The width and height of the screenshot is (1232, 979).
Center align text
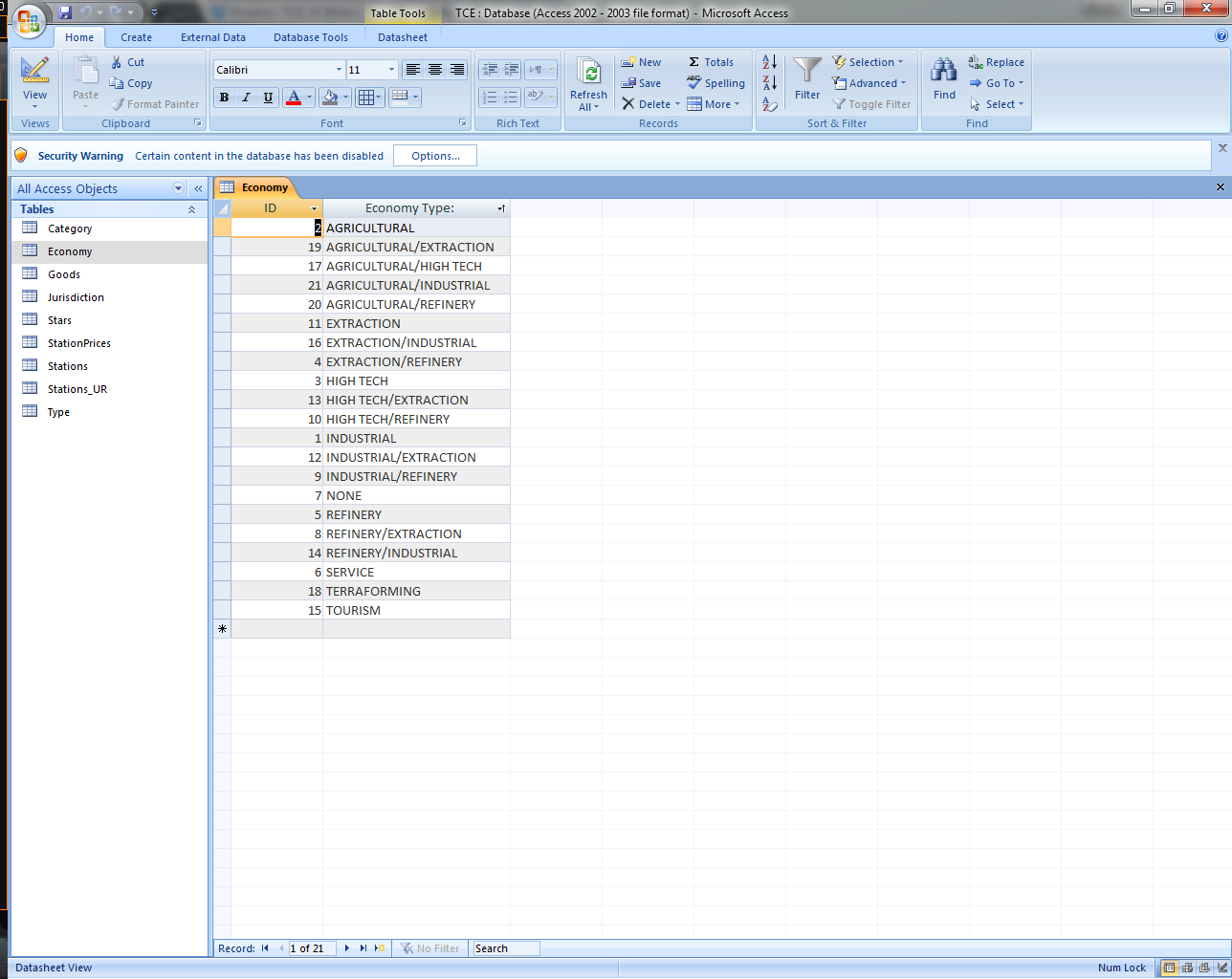click(435, 70)
